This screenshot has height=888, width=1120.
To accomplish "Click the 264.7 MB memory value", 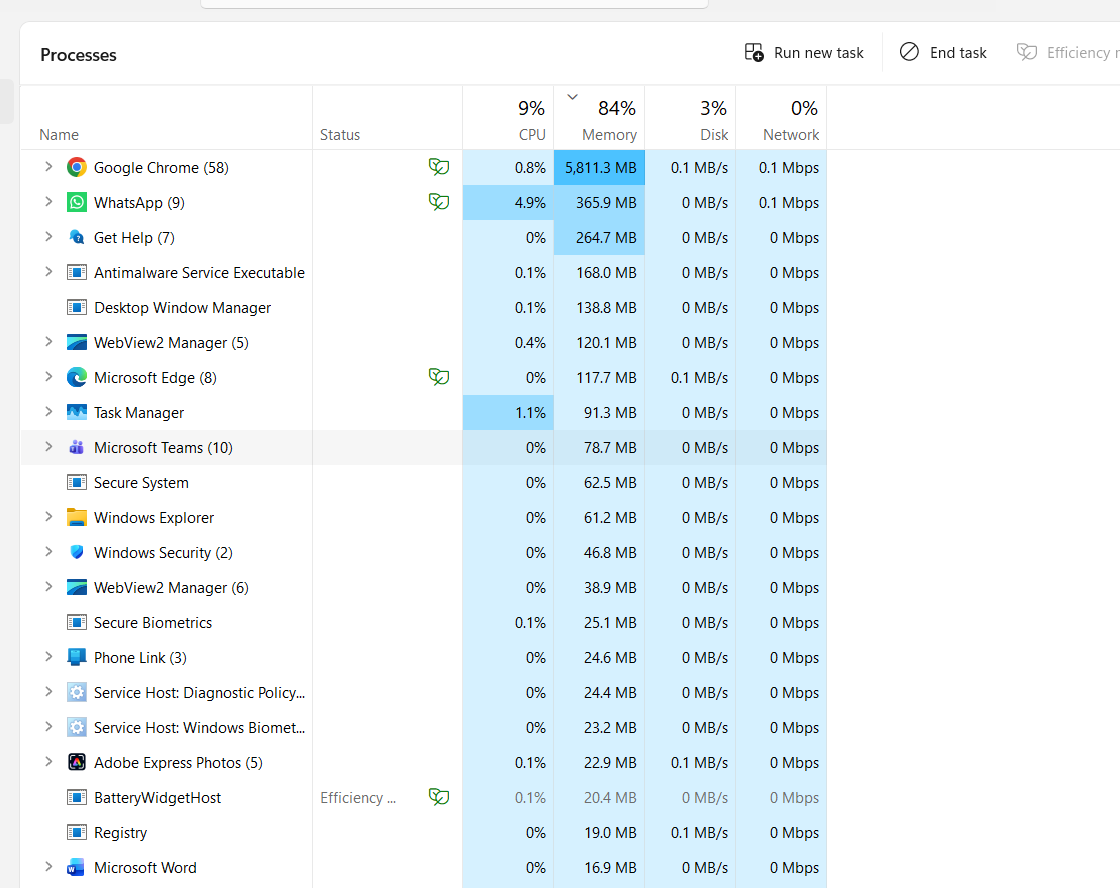I will click(606, 237).
